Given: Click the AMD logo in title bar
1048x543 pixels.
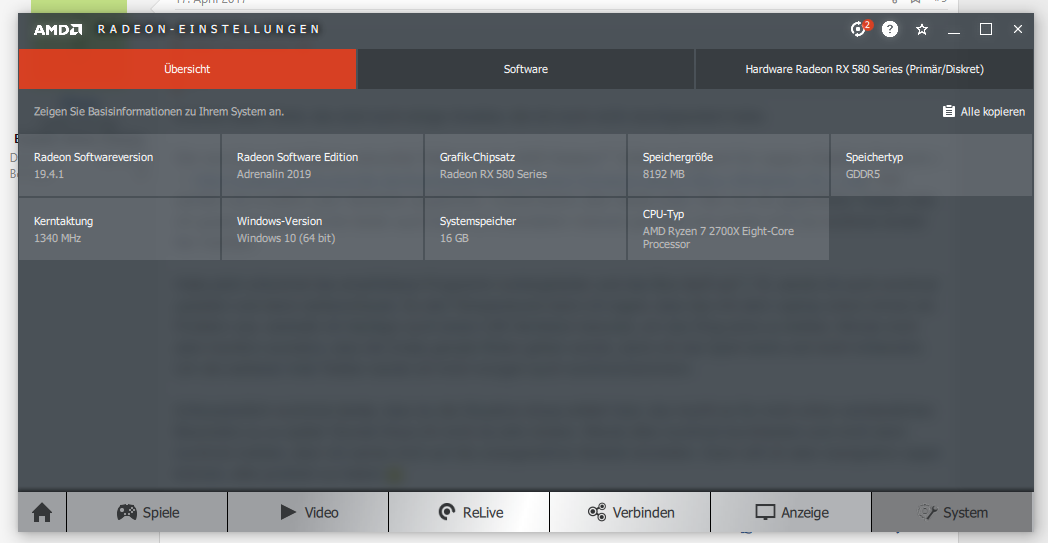Looking at the screenshot, I should coord(58,29).
